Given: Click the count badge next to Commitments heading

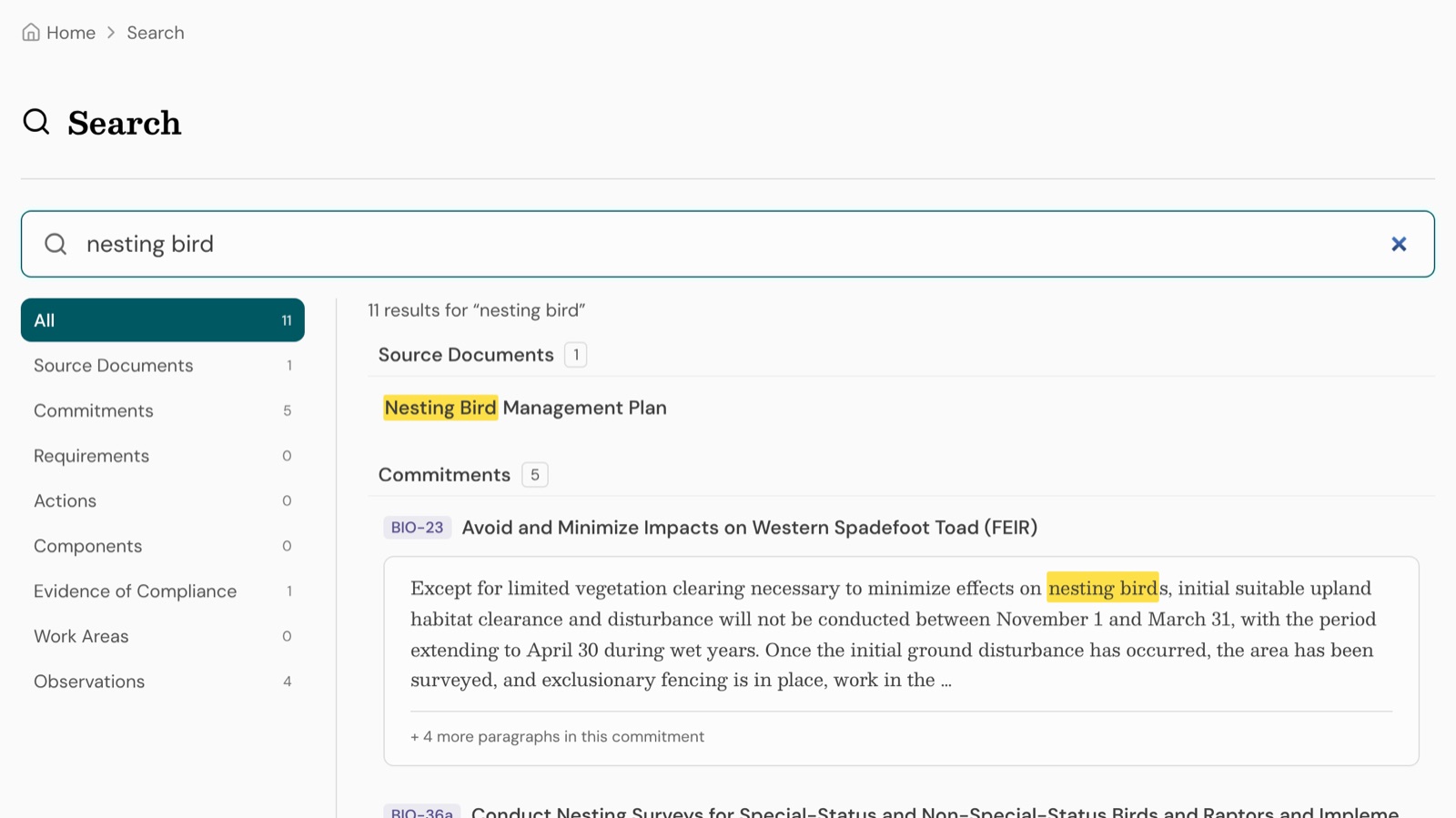Looking at the screenshot, I should click(x=535, y=475).
